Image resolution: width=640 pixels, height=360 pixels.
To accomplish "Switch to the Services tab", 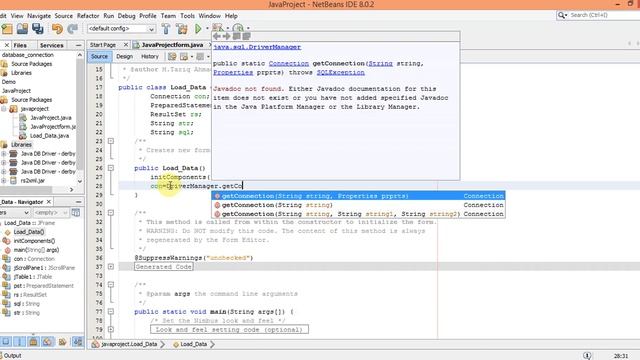I will click(x=51, y=45).
